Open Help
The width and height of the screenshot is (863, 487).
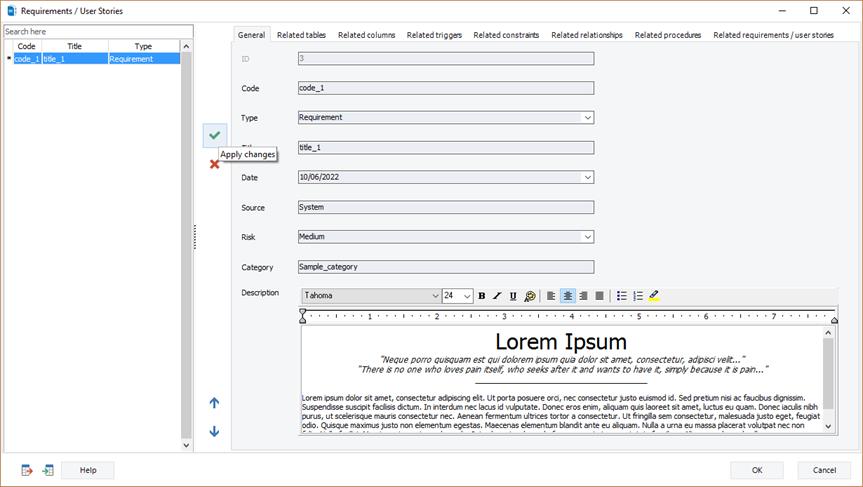point(88,470)
